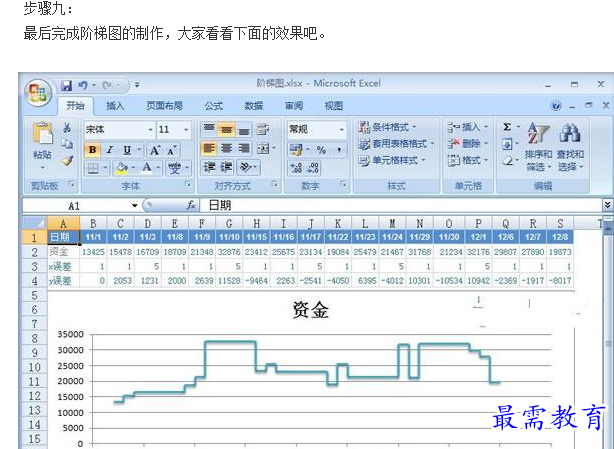Decrease font size with the smaller A
This screenshot has height=449, width=614.
[x=172, y=150]
